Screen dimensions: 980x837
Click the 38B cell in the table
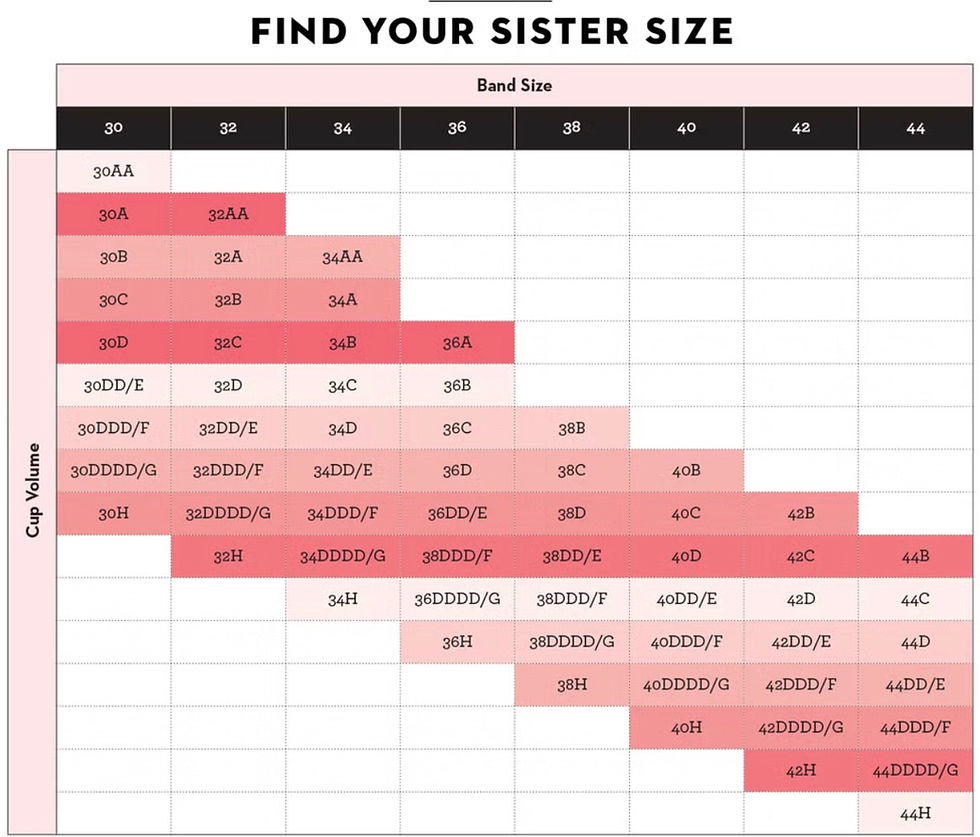tap(571, 428)
